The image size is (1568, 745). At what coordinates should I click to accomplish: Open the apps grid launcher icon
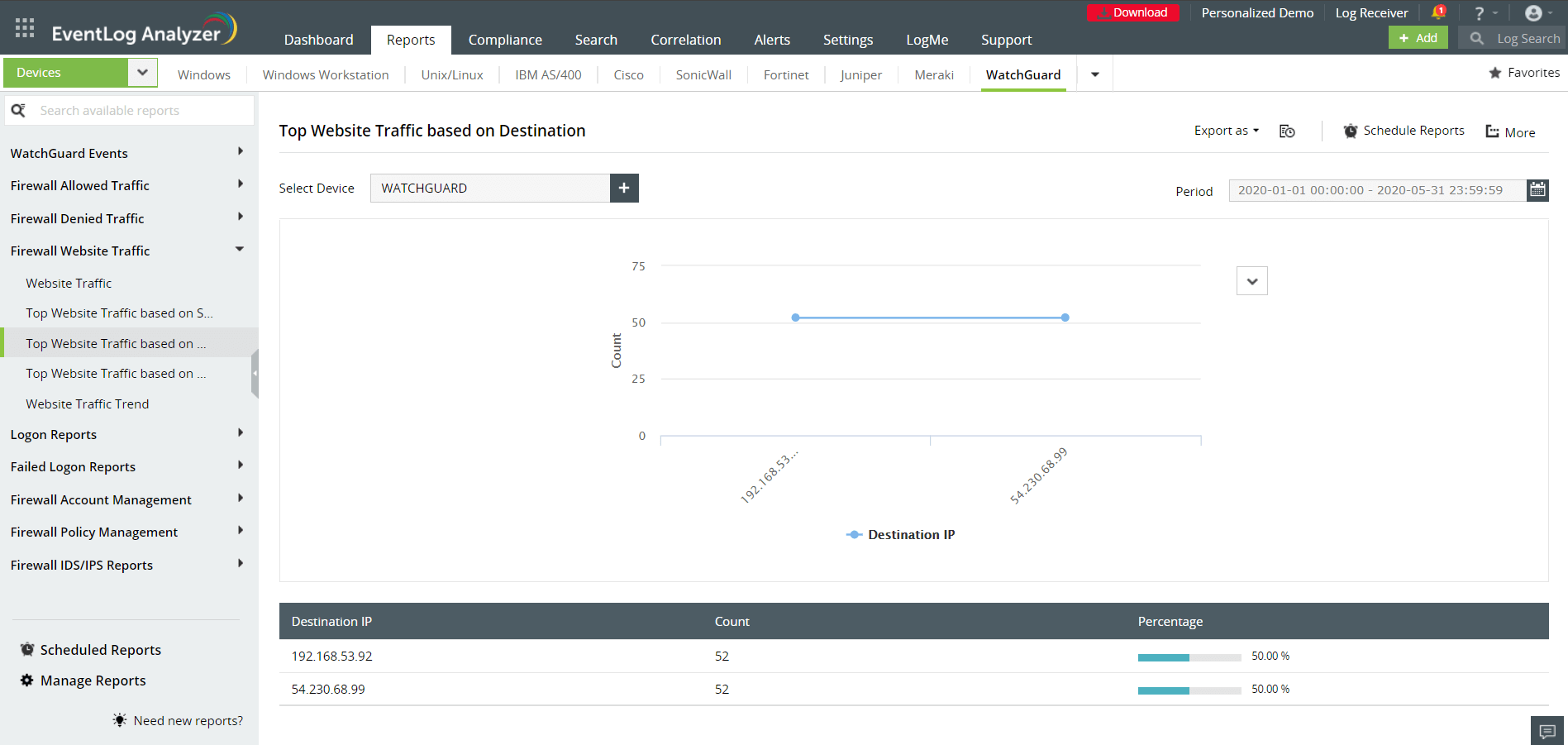pos(25,28)
